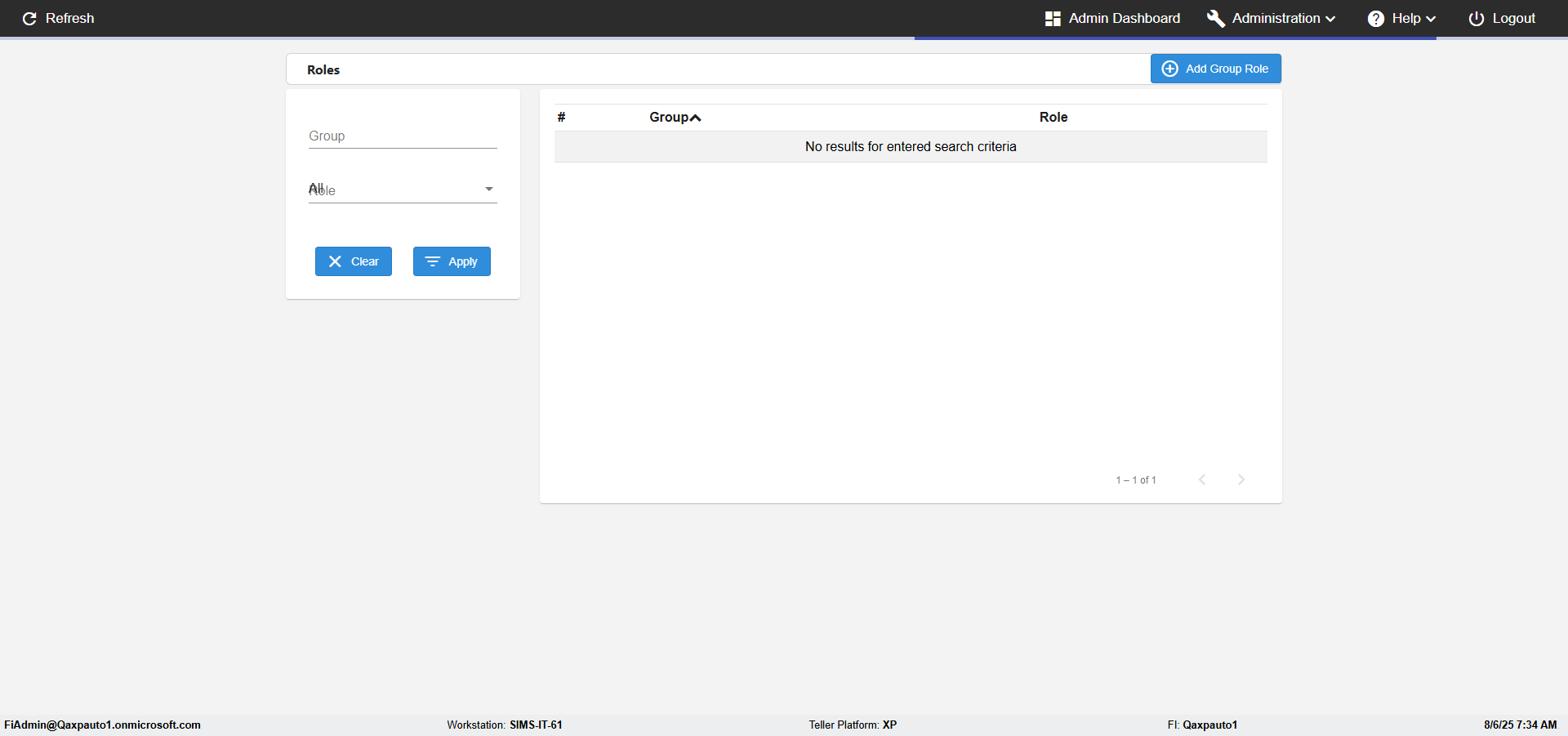Viewport: 1568px width, 736px height.
Task: Click the Logout power icon
Action: click(x=1477, y=19)
